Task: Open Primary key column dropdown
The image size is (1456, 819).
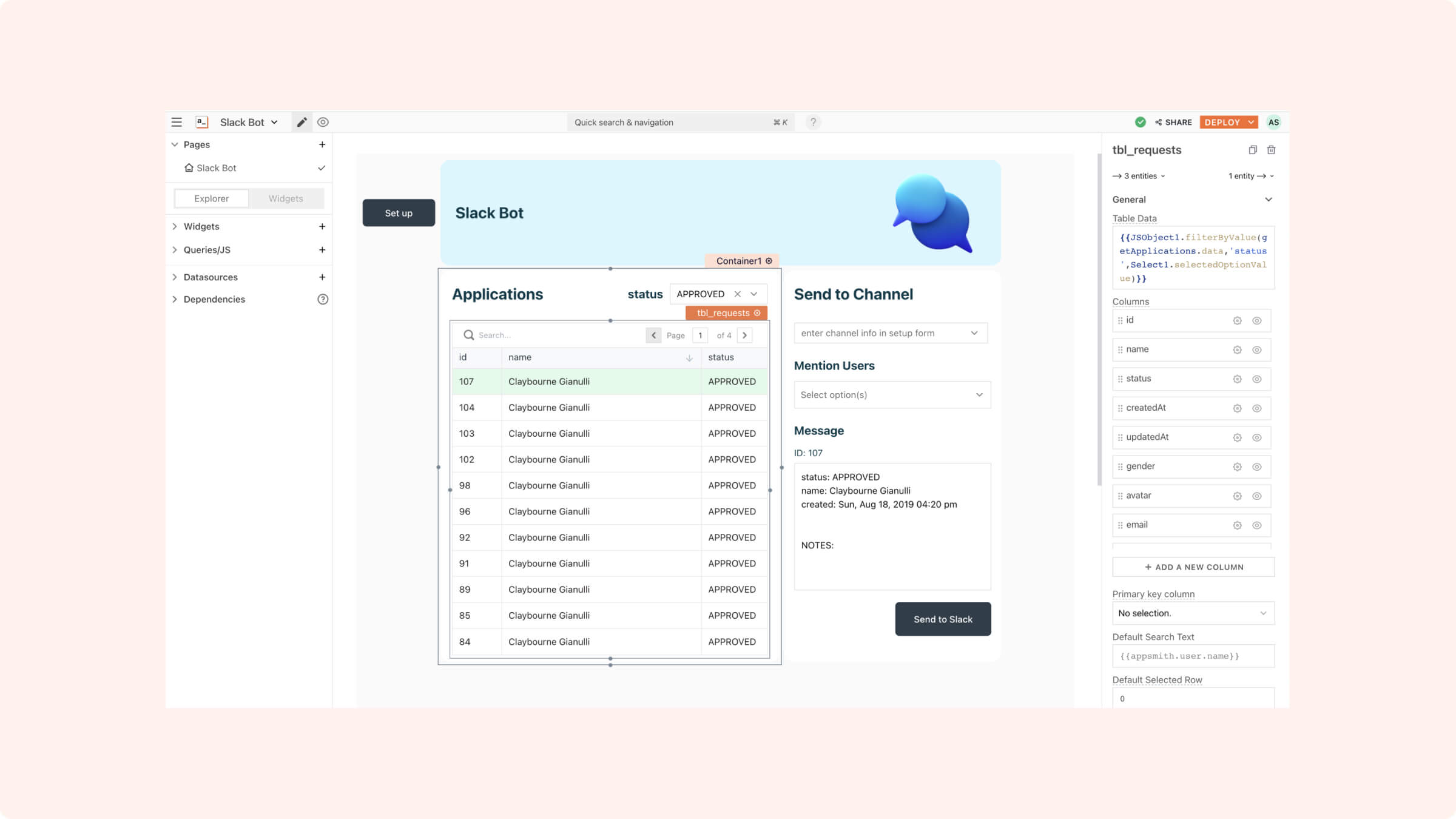Action: [x=1193, y=613]
